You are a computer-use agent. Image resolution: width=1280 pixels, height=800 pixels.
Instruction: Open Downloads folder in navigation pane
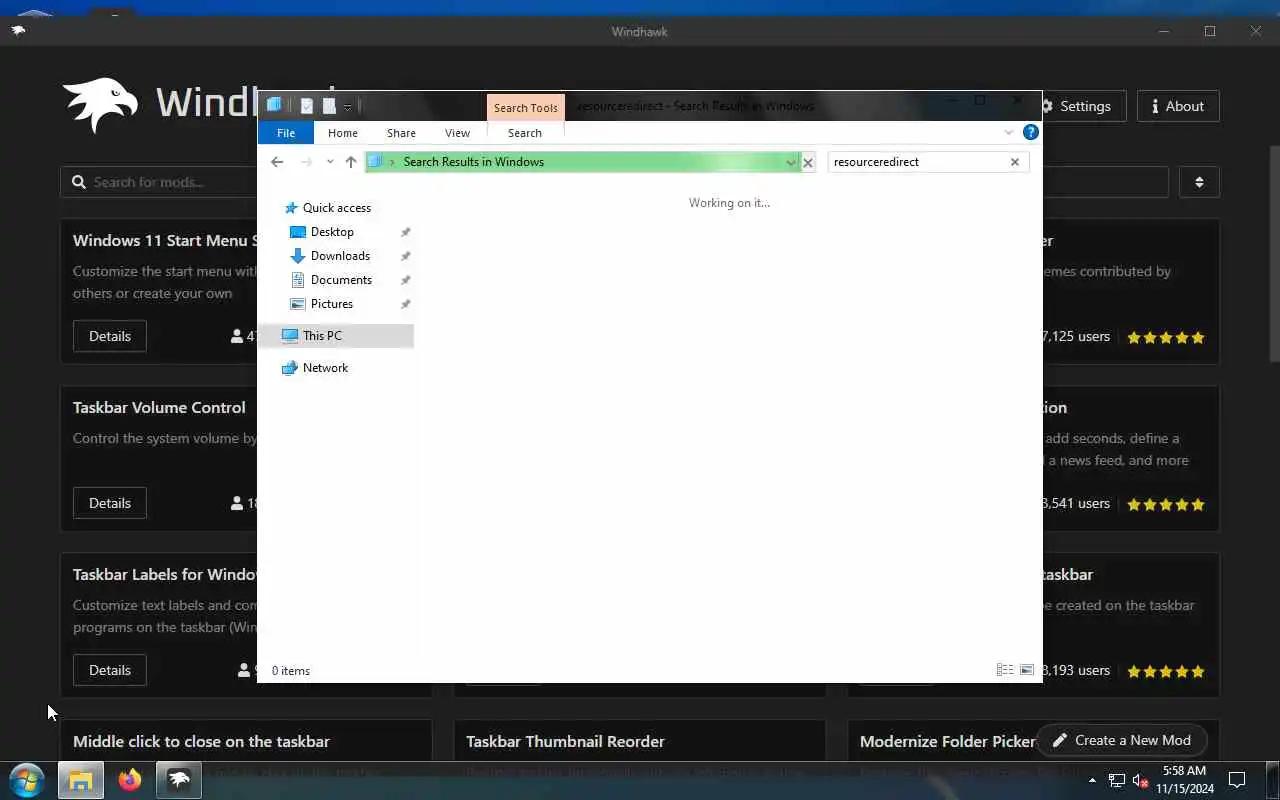pyautogui.click(x=340, y=256)
